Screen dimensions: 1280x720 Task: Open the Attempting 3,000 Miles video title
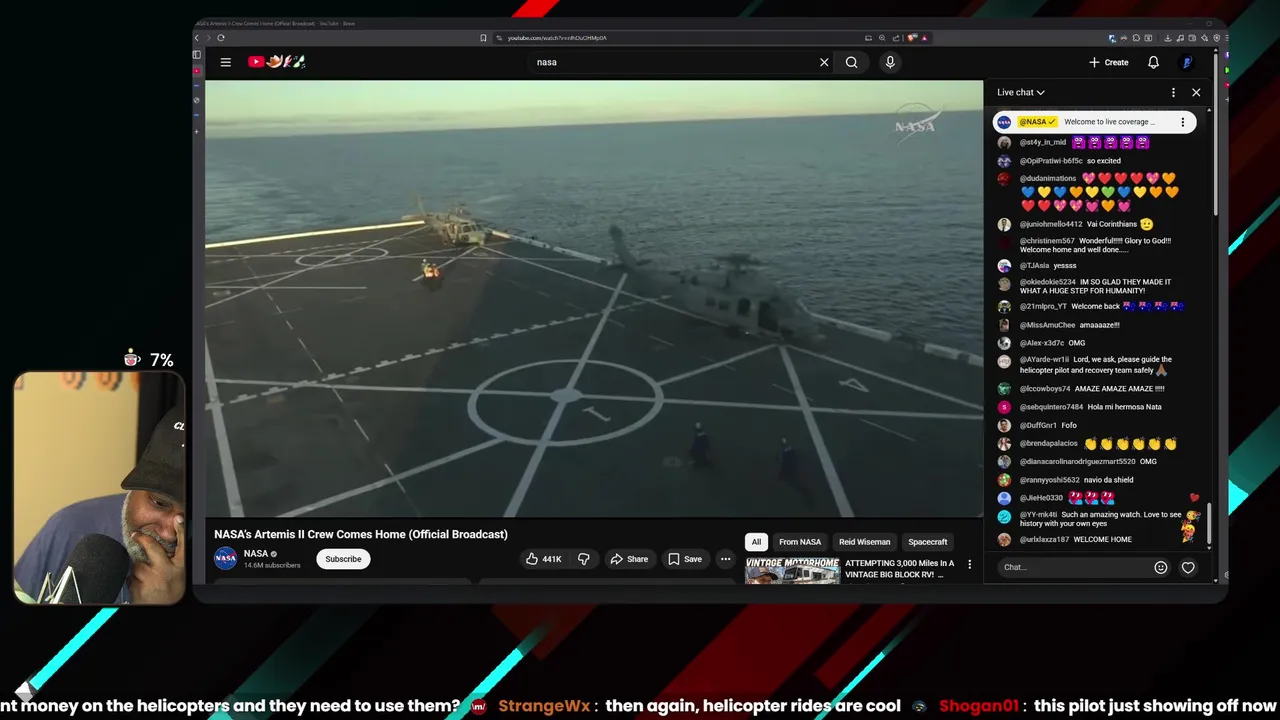click(900, 569)
